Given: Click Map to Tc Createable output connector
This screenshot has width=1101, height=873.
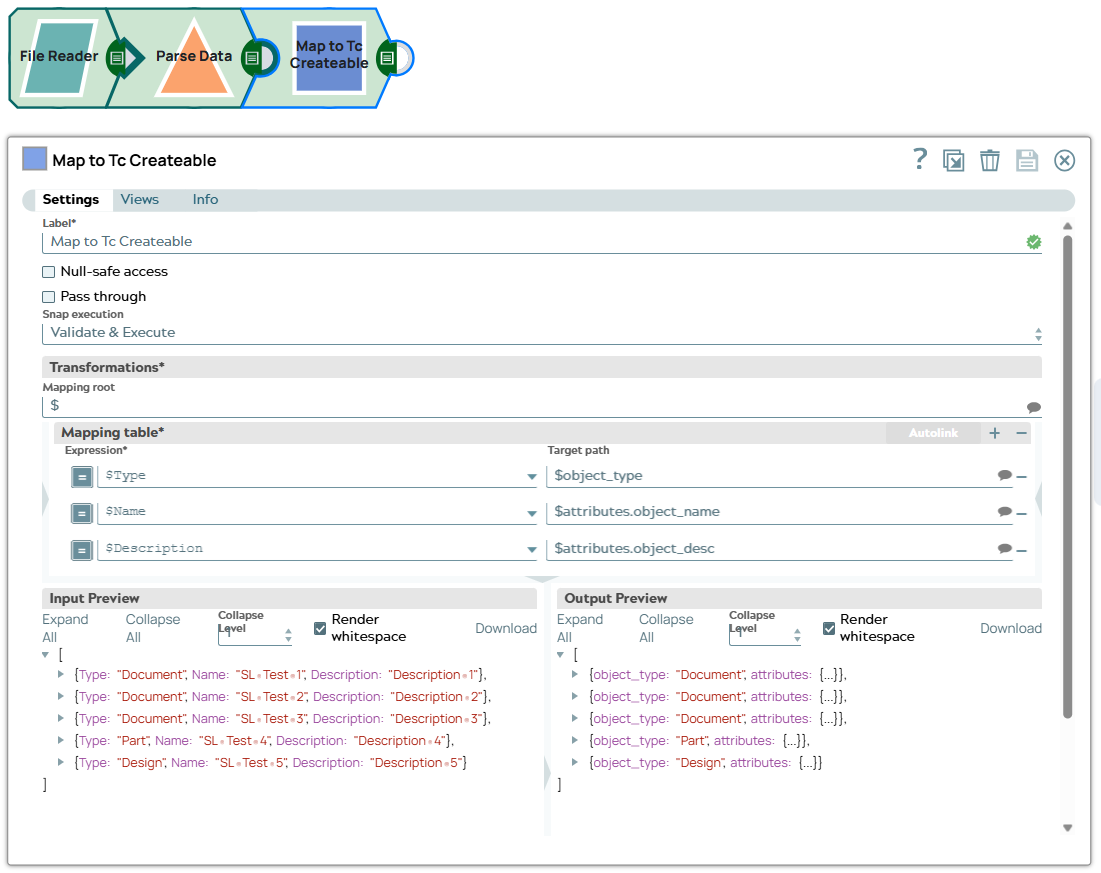Looking at the screenshot, I should coord(387,58).
